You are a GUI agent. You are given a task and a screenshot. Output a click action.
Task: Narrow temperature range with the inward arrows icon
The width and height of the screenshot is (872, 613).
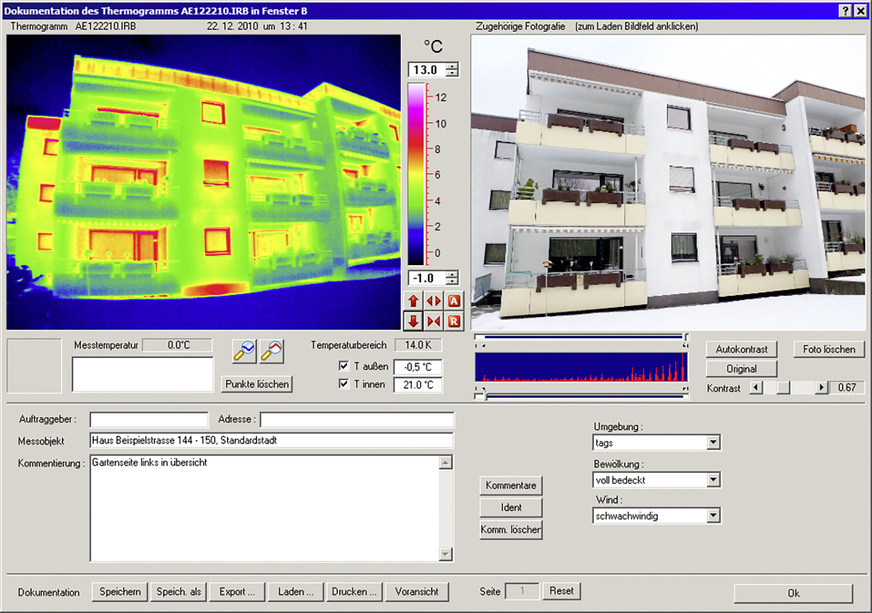pyautogui.click(x=433, y=320)
